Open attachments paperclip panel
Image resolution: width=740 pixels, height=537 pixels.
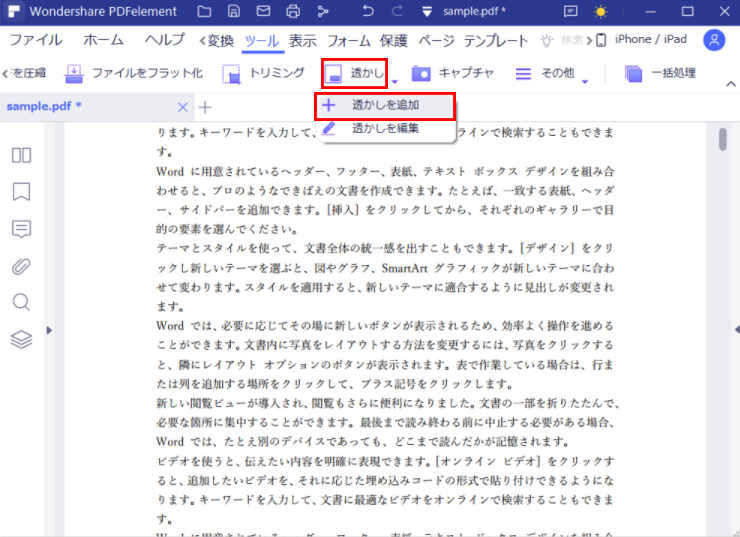(x=21, y=266)
